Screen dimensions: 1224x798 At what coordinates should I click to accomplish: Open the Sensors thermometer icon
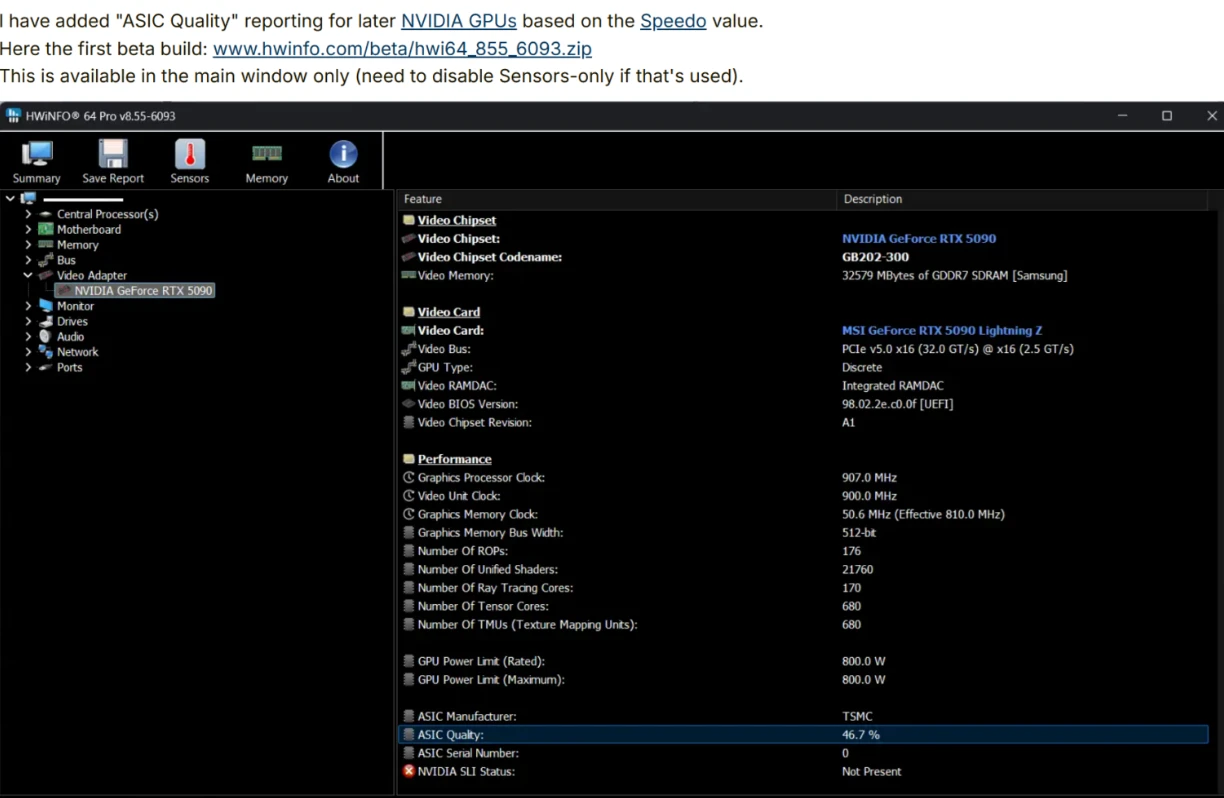click(190, 154)
